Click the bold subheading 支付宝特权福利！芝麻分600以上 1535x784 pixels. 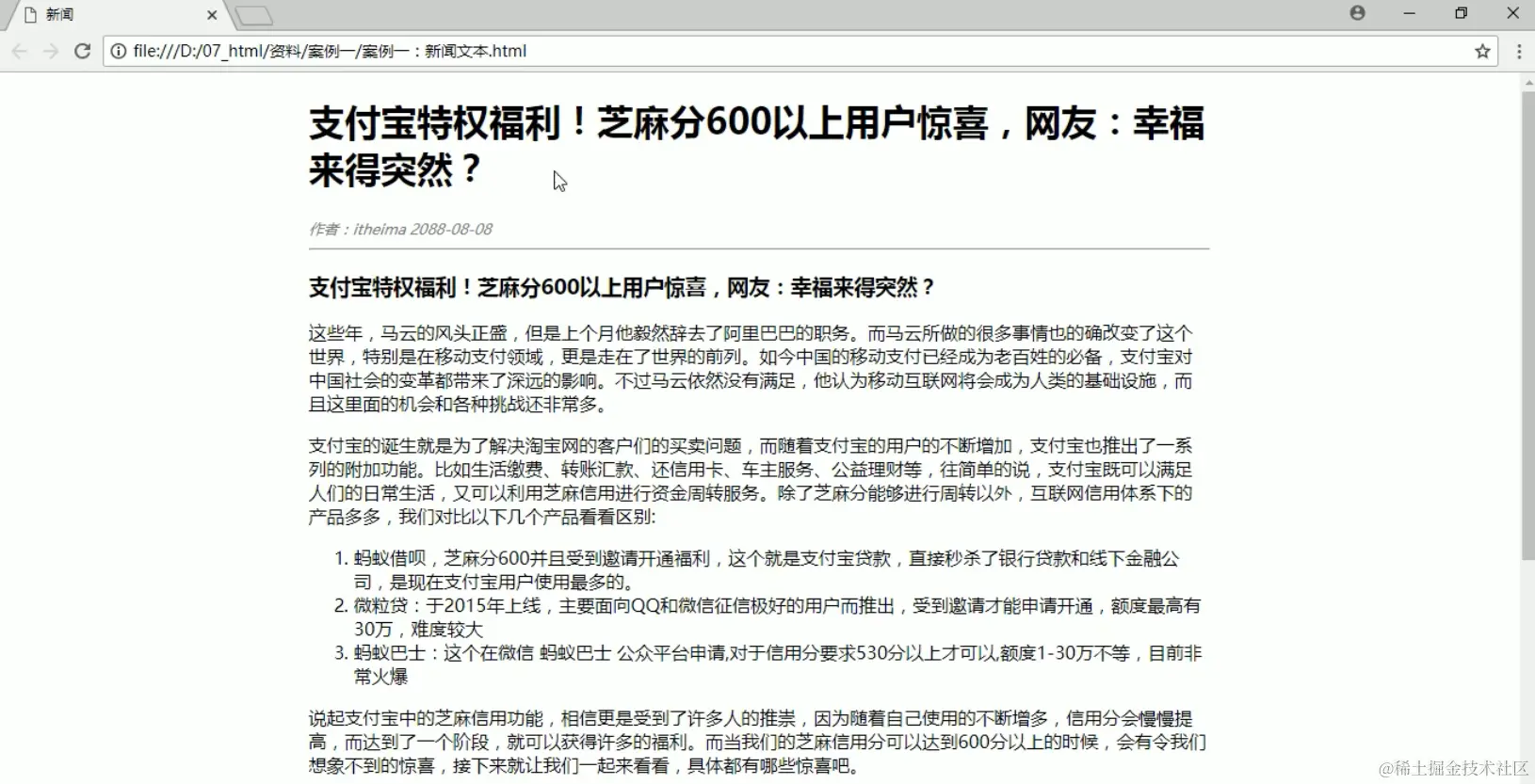[x=622, y=287]
